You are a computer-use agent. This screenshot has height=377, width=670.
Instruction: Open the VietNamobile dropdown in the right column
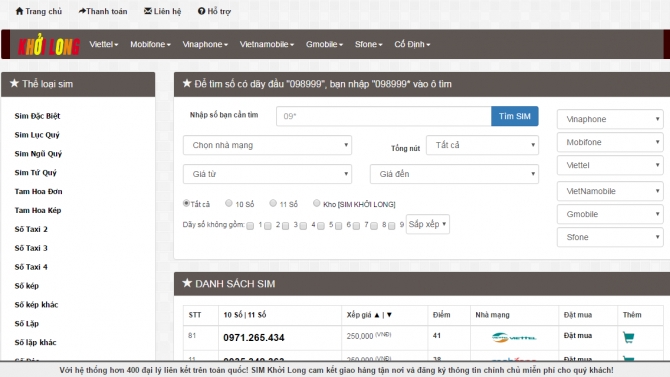(610, 191)
